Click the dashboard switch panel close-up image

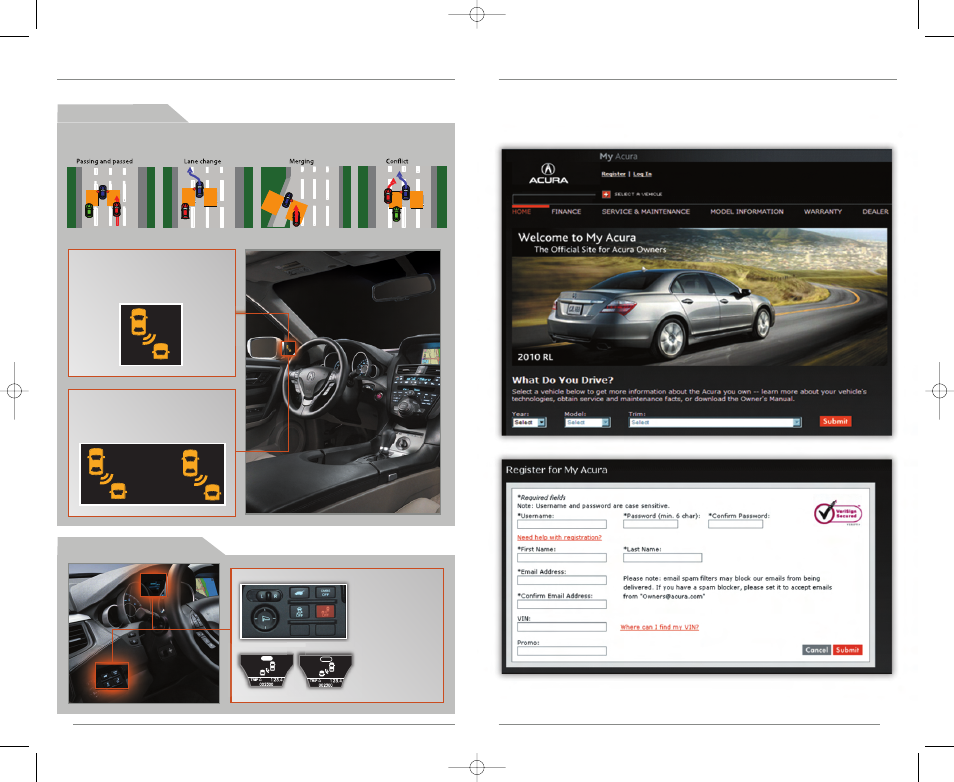[x=294, y=612]
